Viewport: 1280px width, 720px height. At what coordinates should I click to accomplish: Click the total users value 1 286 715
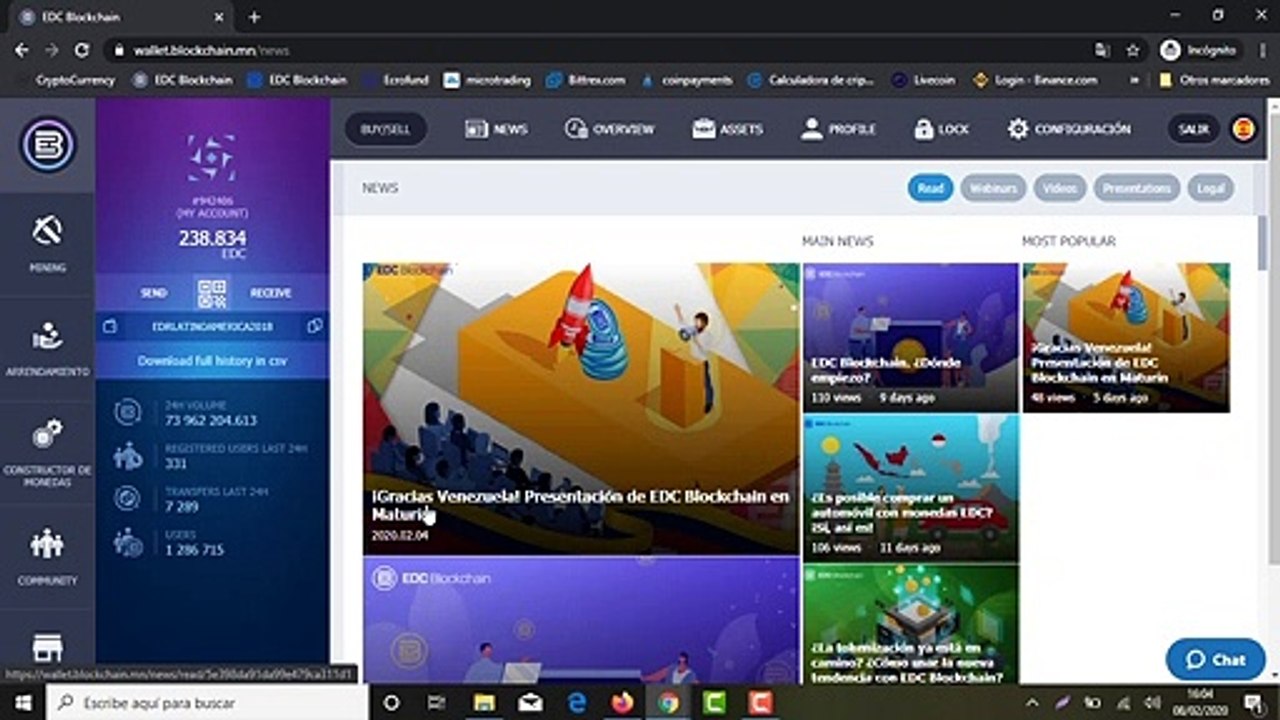coord(194,550)
